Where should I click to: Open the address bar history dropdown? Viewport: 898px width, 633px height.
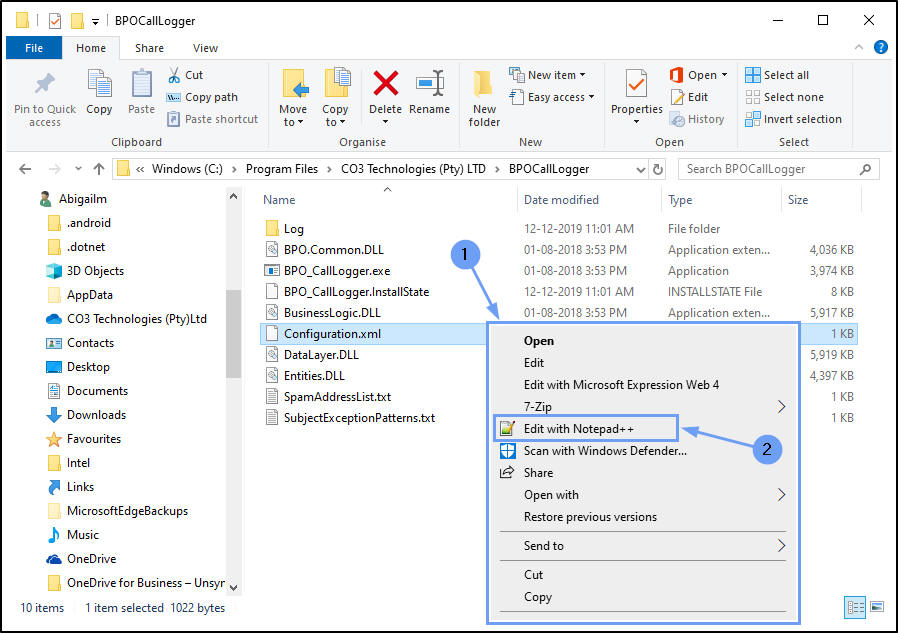pyautogui.click(x=641, y=169)
